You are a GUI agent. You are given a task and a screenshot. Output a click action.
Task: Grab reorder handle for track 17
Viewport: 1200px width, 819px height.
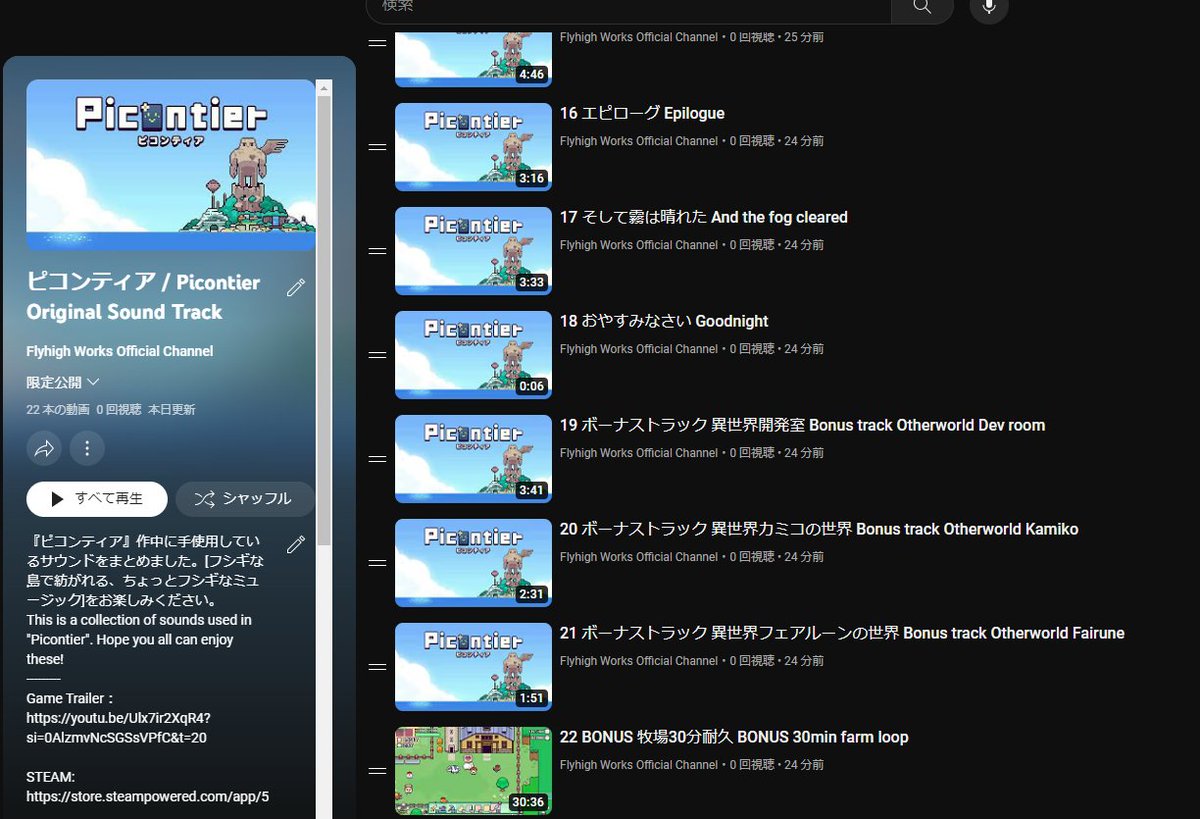377,251
